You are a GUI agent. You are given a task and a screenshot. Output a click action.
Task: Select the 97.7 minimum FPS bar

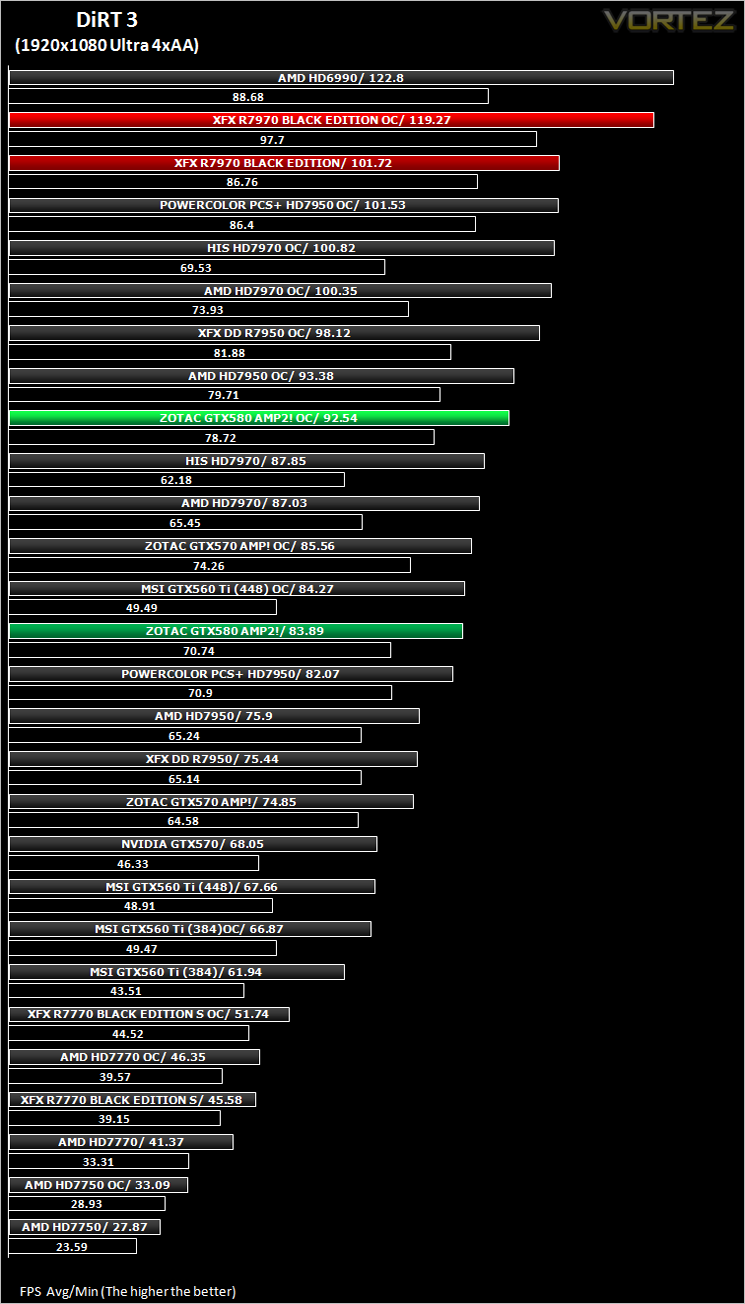[x=273, y=139]
